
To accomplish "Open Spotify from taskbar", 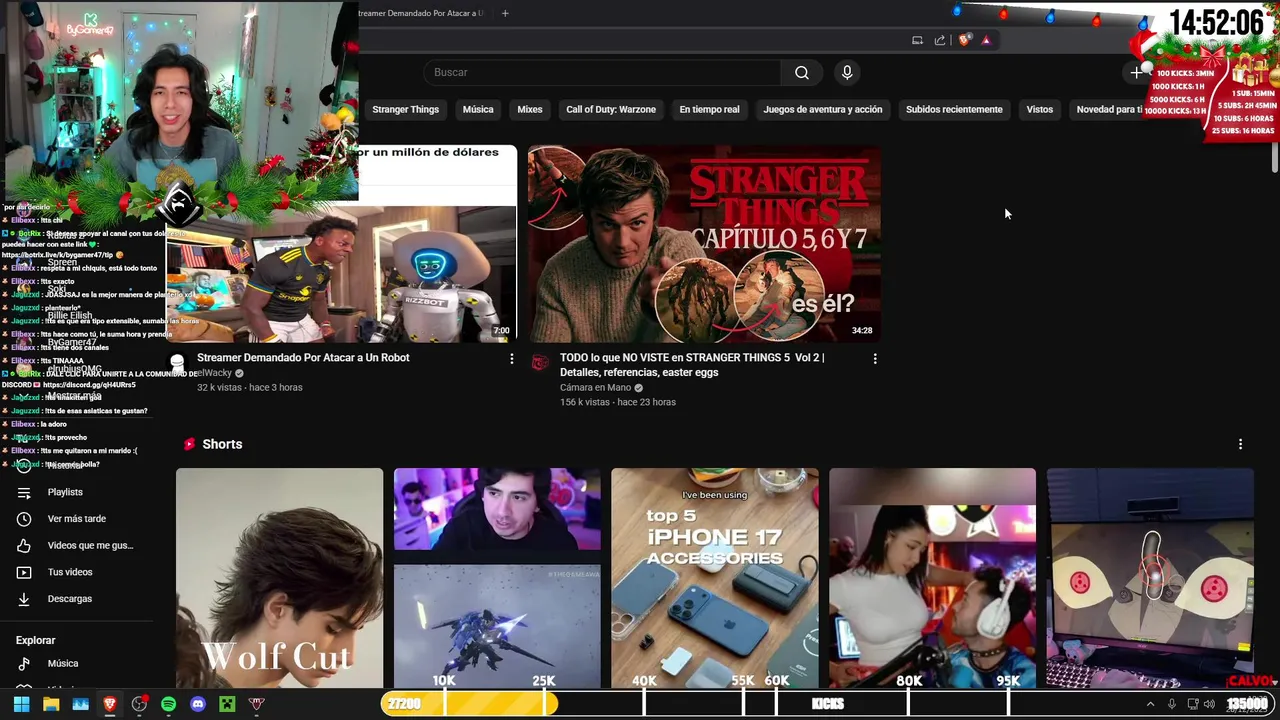I will click(x=168, y=704).
